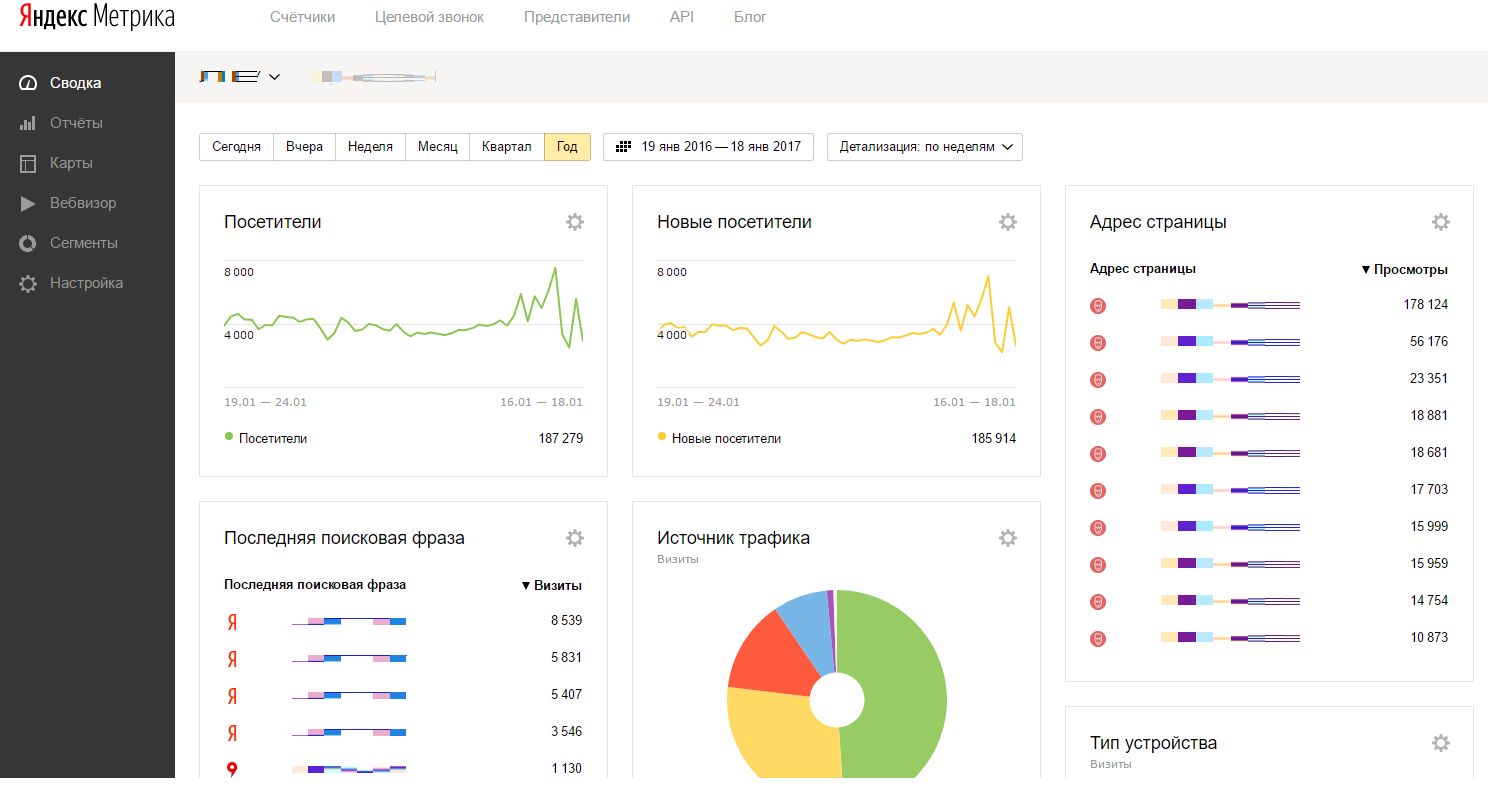Click the Яндекс Метрика logo
The height and width of the screenshot is (790, 1488).
[97, 17]
